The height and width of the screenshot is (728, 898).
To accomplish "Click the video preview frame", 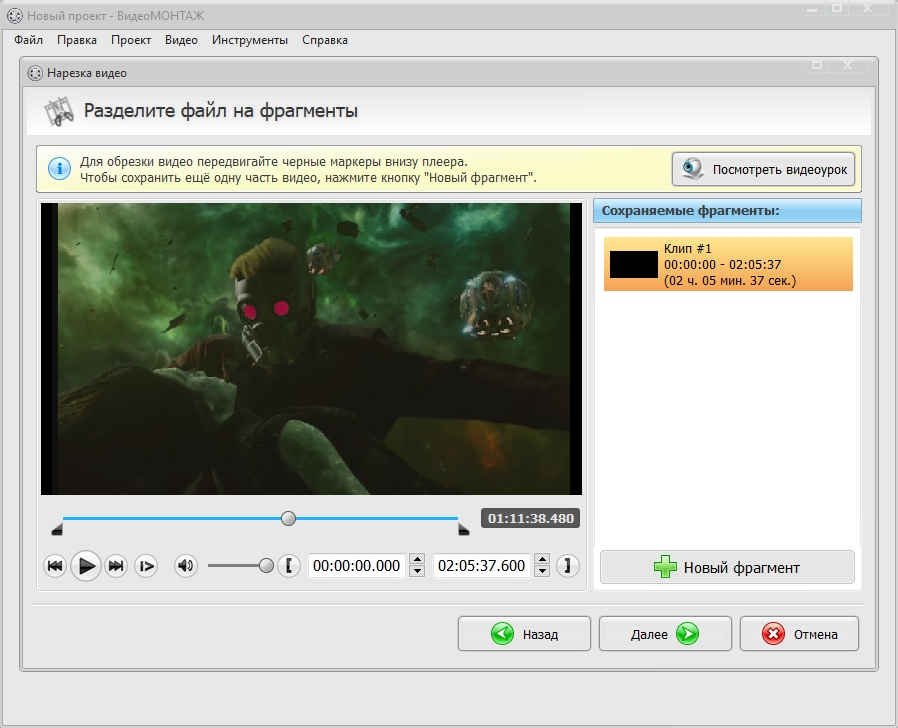I will (x=312, y=349).
